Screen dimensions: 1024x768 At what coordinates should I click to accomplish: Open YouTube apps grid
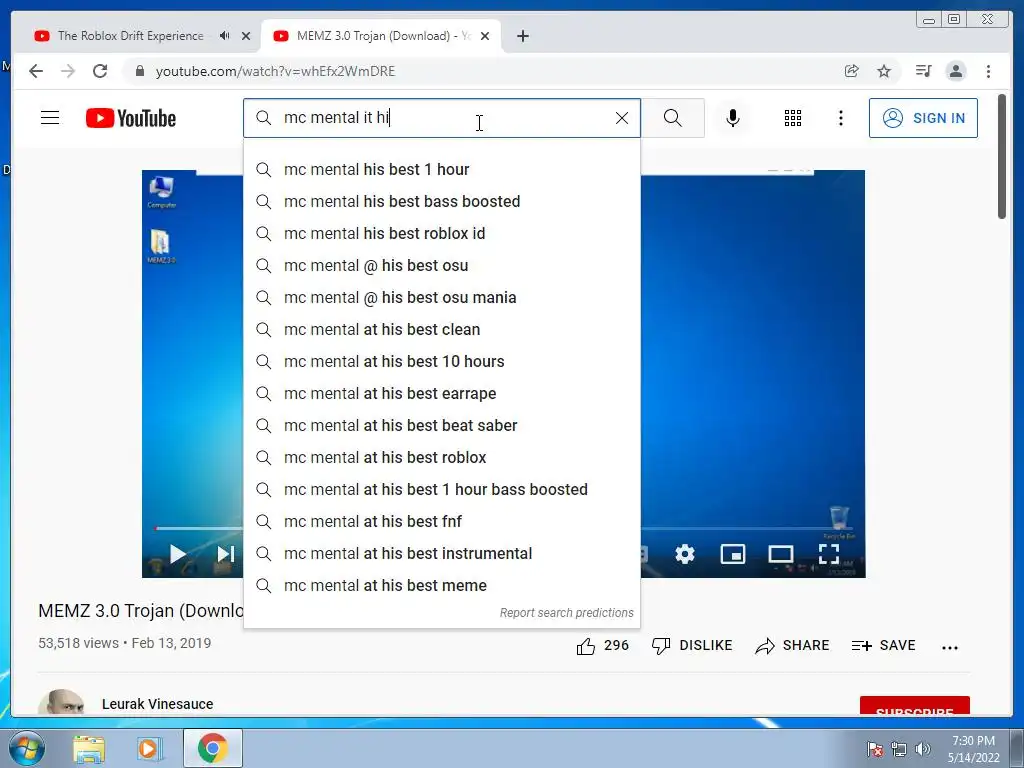[x=793, y=118]
